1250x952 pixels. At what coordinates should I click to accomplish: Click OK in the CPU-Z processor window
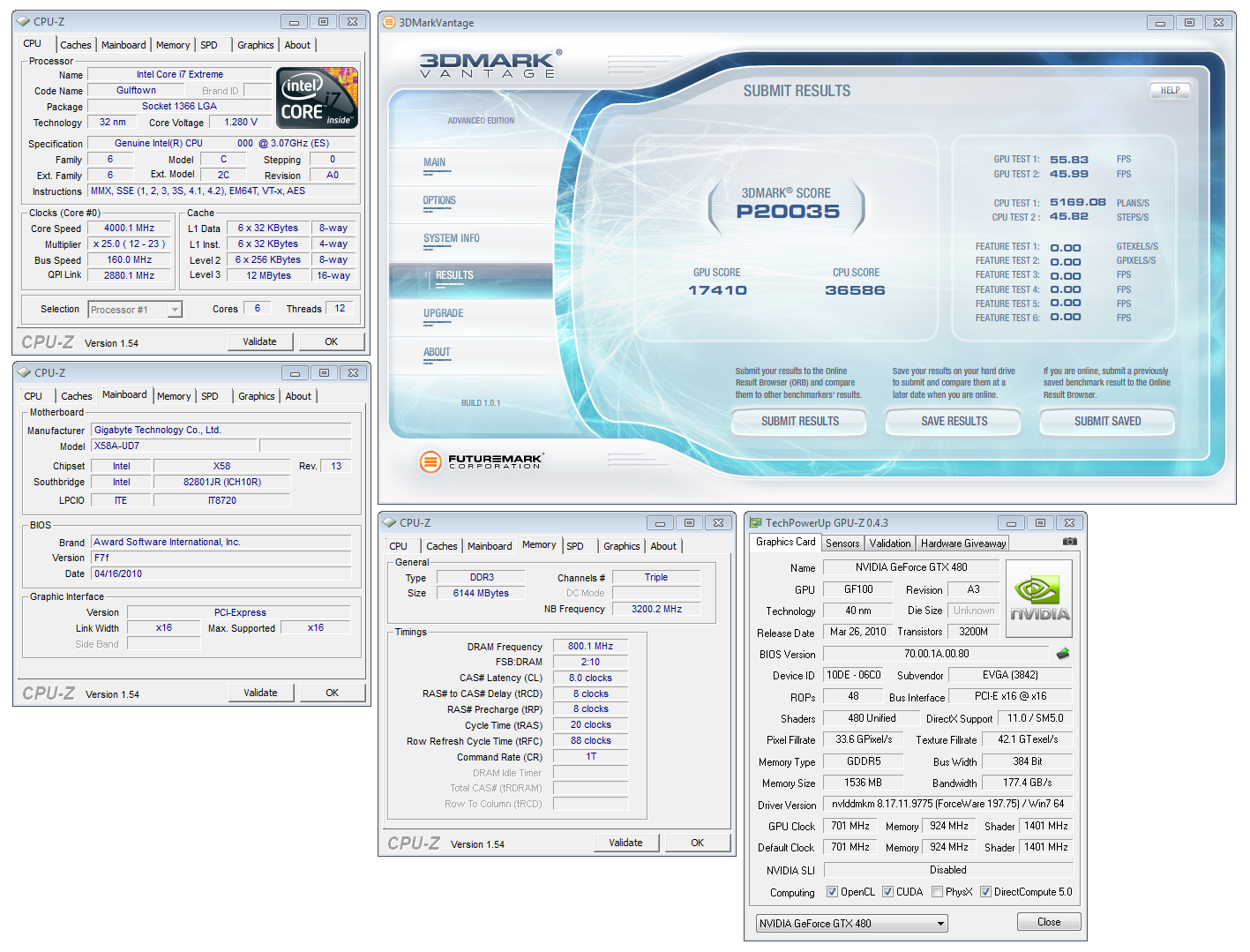[x=332, y=341]
